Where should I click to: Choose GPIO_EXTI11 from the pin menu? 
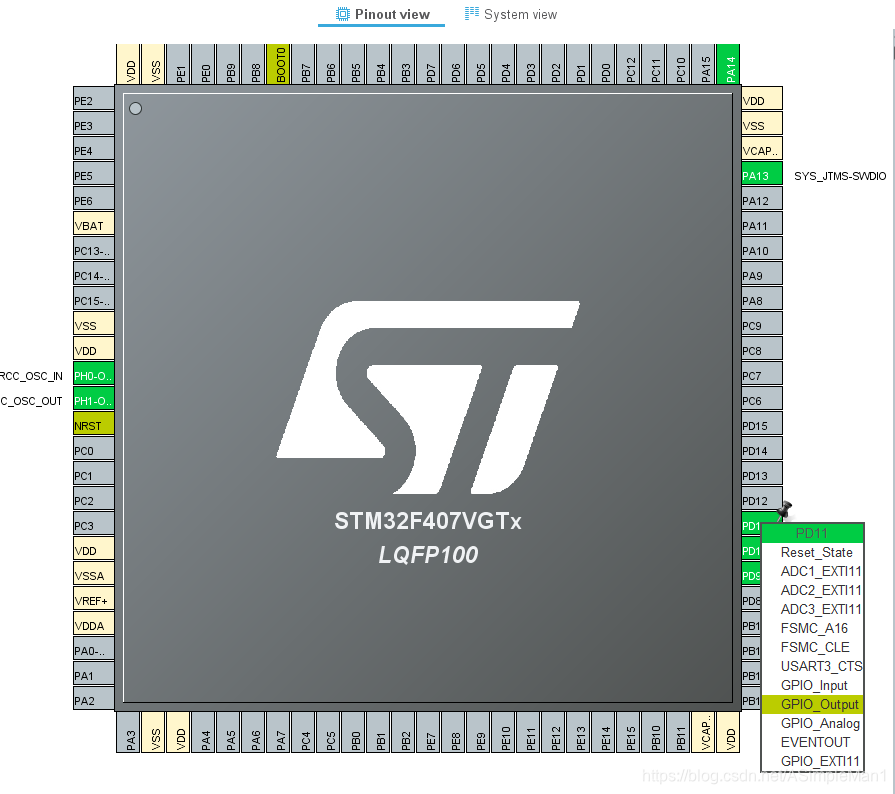812,761
